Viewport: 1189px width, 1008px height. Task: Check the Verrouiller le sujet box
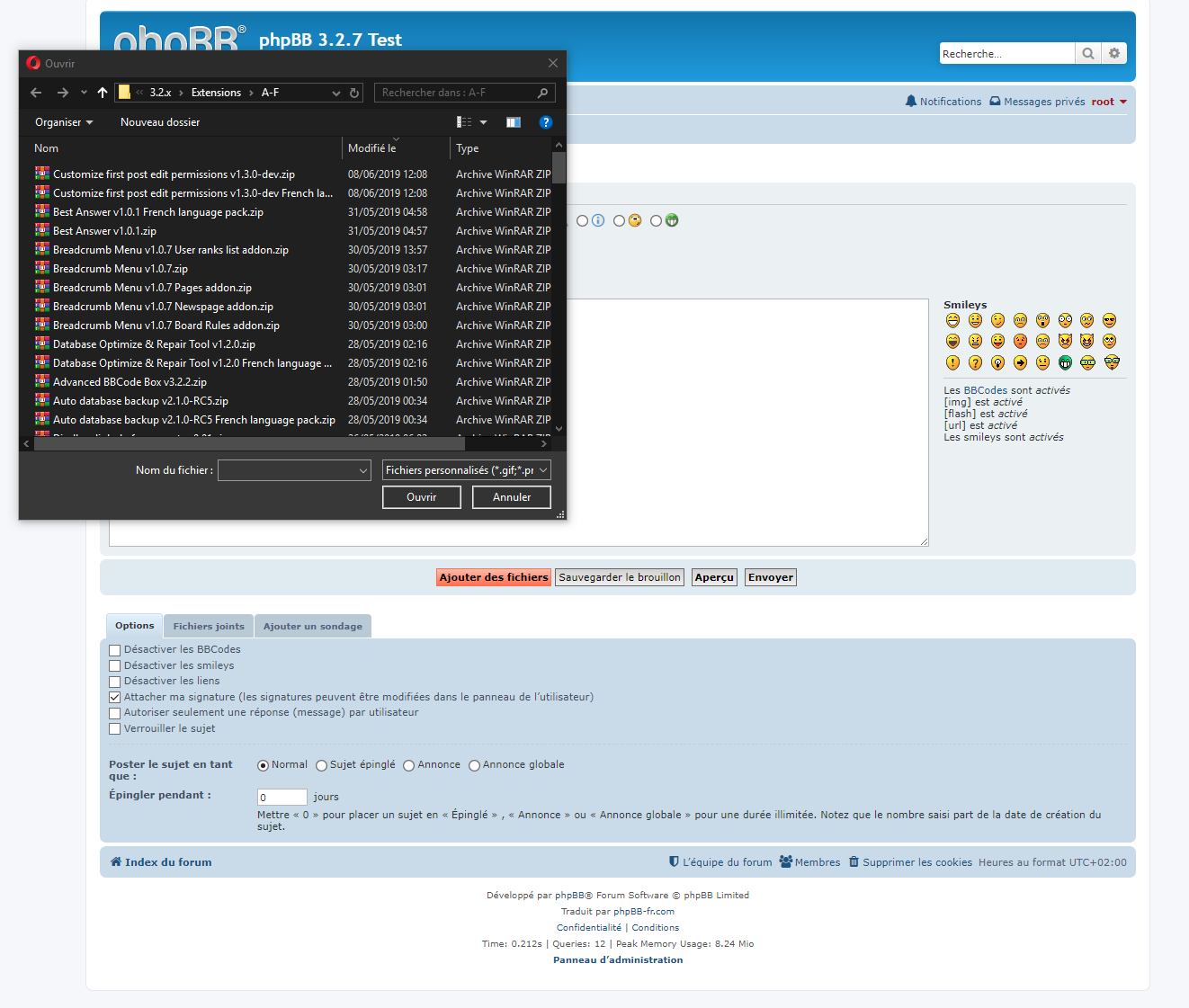pyautogui.click(x=115, y=729)
